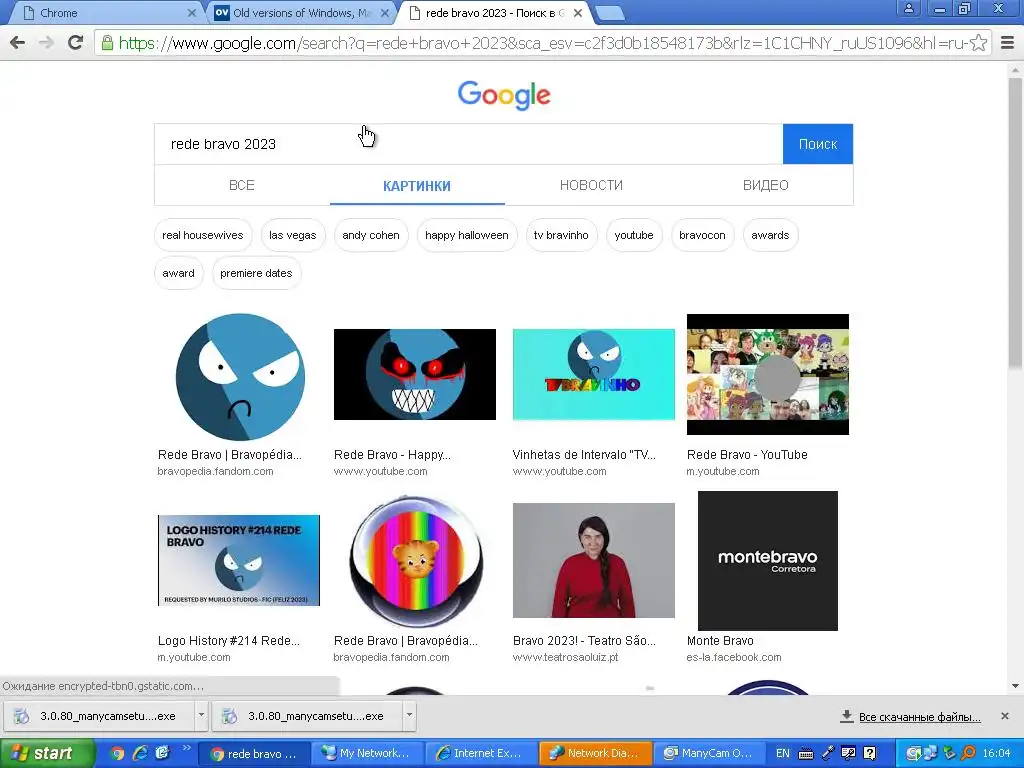This screenshot has width=1024, height=768.
Task: Click the language bar help question icon
Action: (x=870, y=753)
